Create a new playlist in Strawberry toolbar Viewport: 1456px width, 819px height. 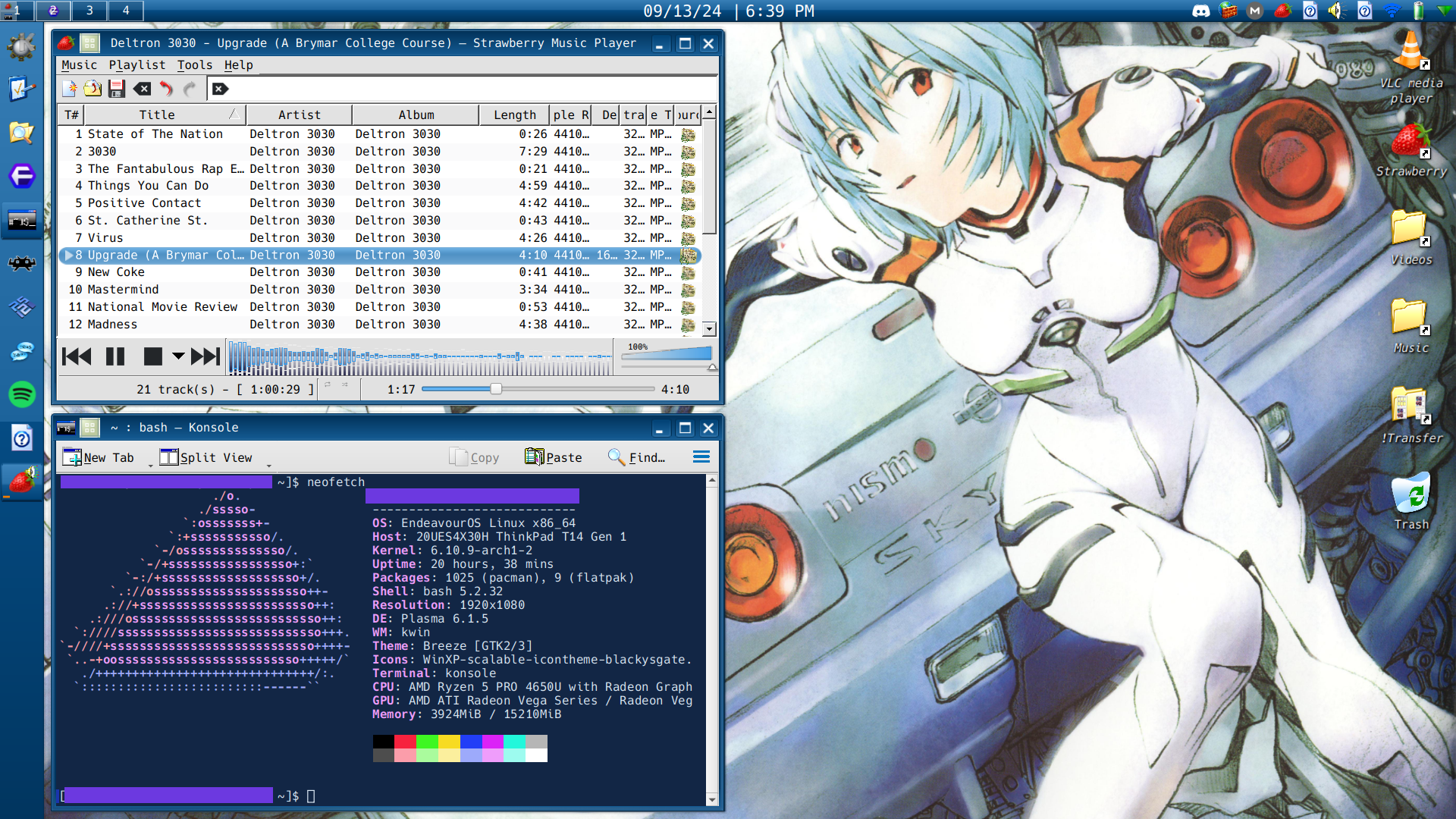70,89
